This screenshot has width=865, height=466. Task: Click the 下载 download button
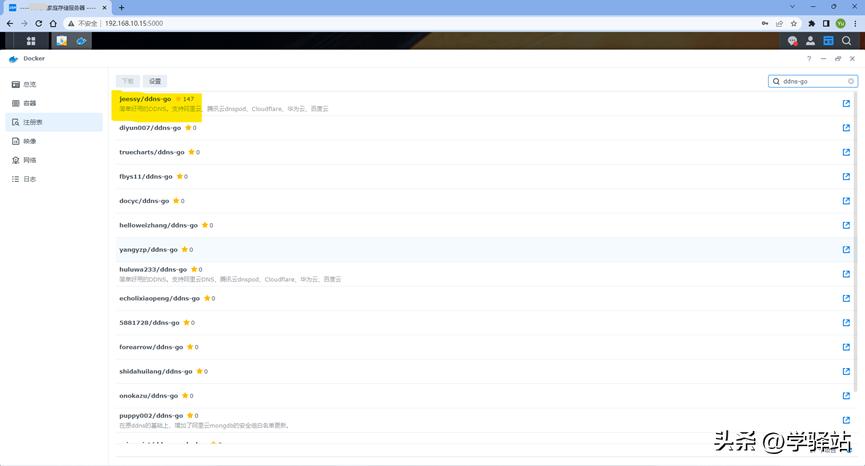[x=128, y=81]
